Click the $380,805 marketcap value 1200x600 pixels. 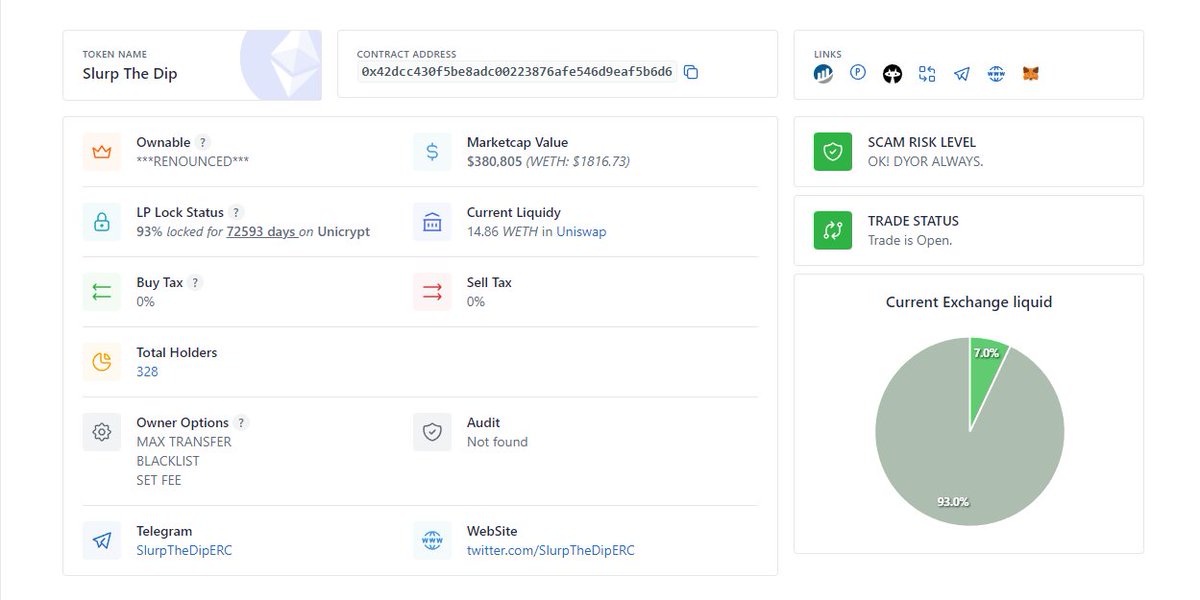(x=494, y=161)
